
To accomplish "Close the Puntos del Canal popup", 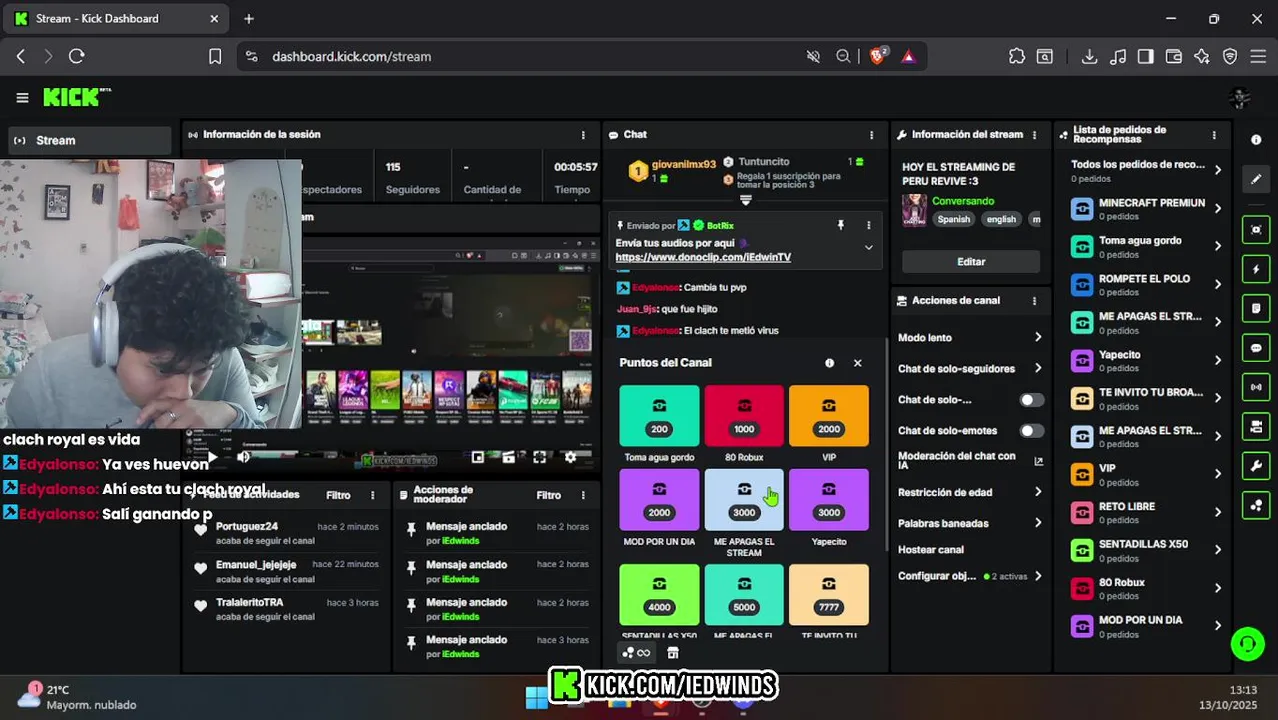I will 857,363.
